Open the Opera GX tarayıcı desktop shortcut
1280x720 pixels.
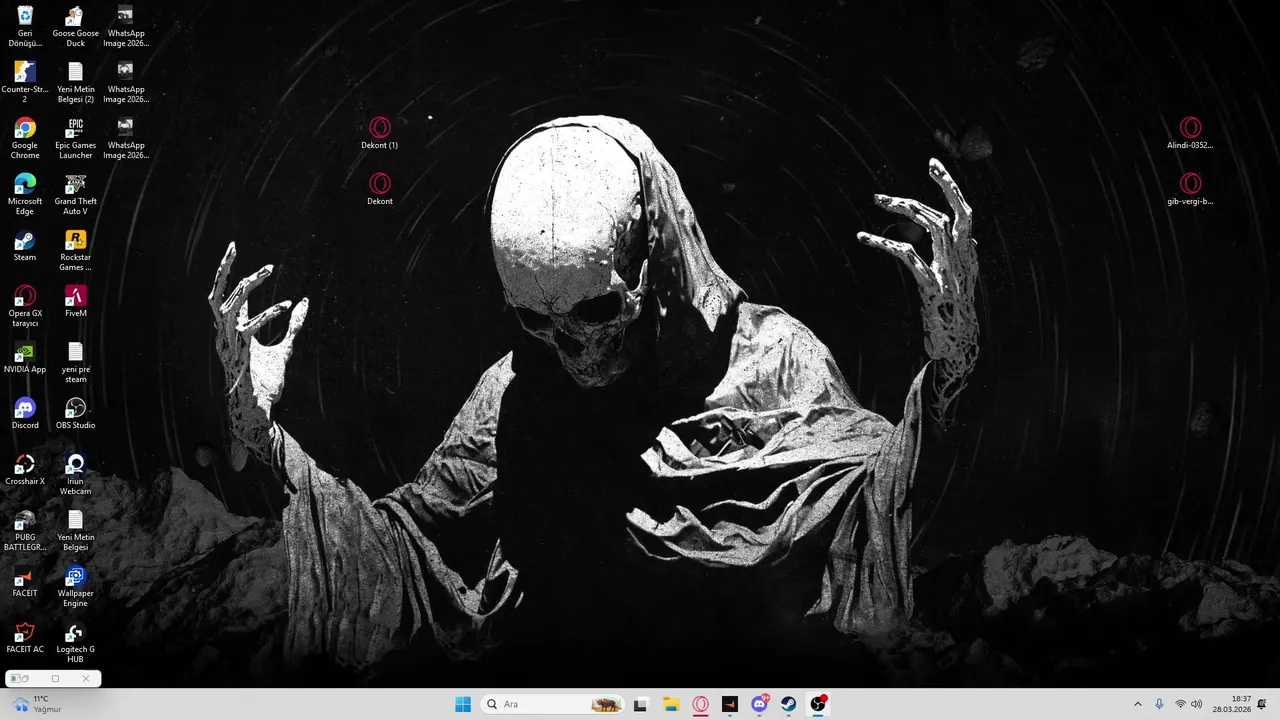pos(25,306)
